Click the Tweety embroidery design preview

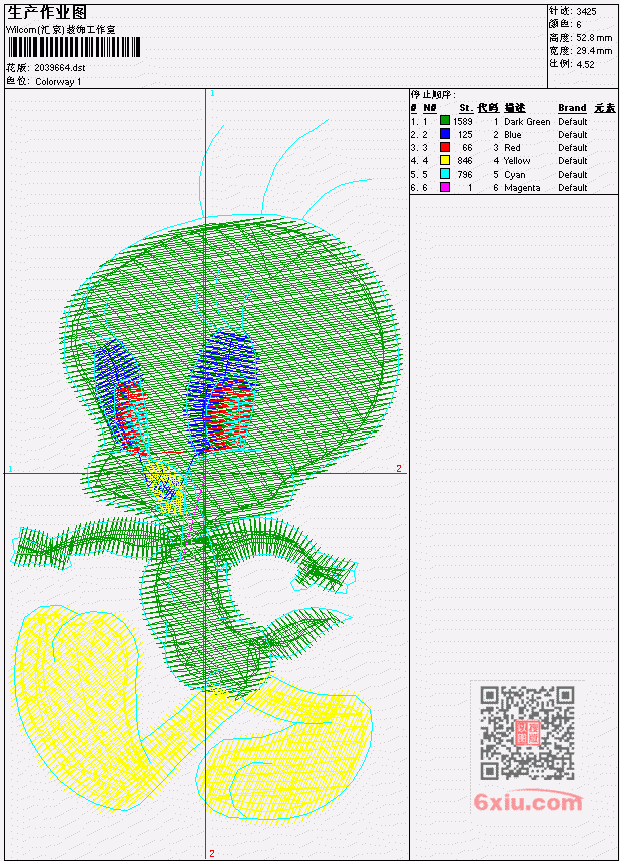click(206, 472)
